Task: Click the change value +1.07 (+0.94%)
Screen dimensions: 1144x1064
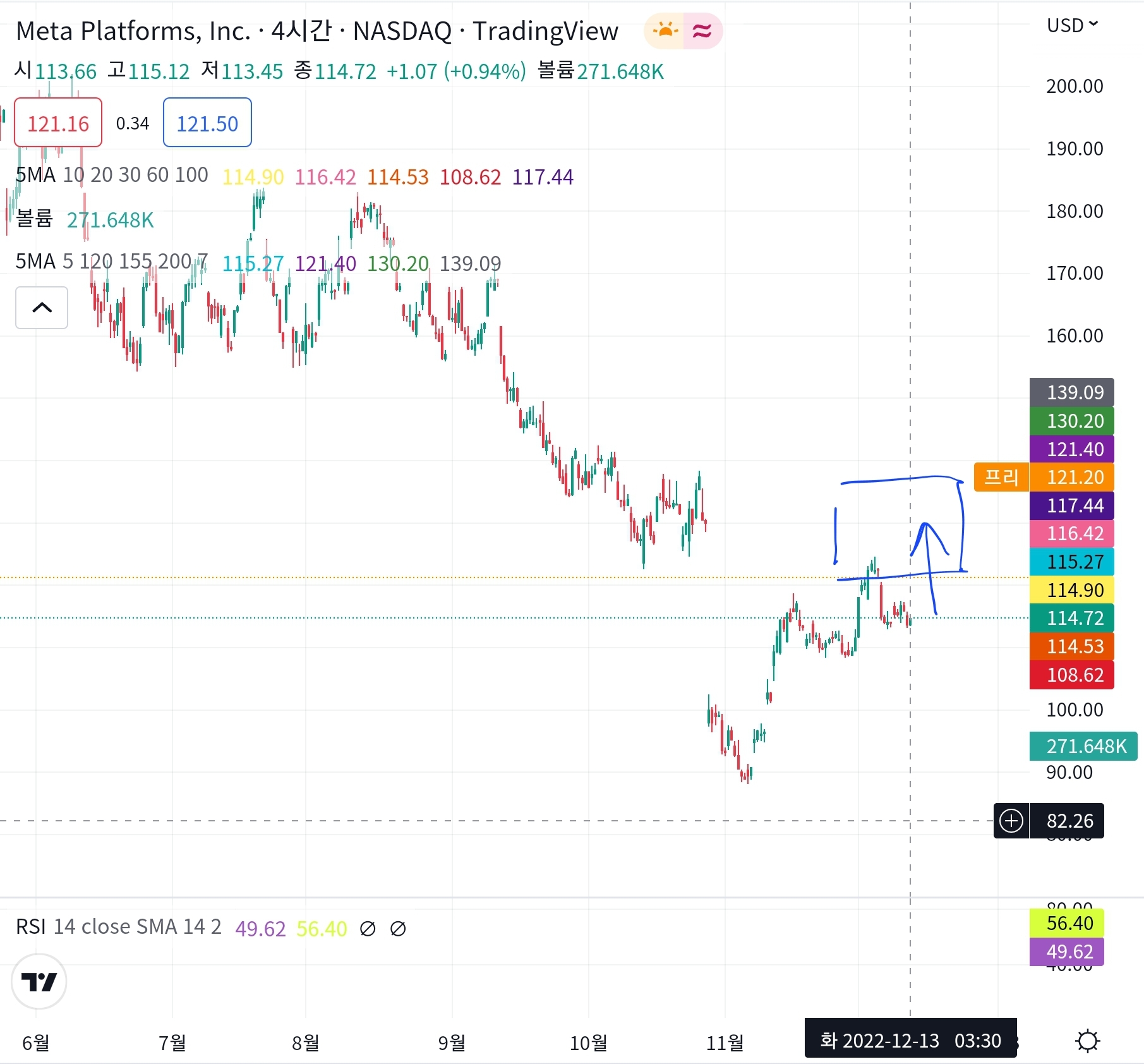Action: (456, 71)
